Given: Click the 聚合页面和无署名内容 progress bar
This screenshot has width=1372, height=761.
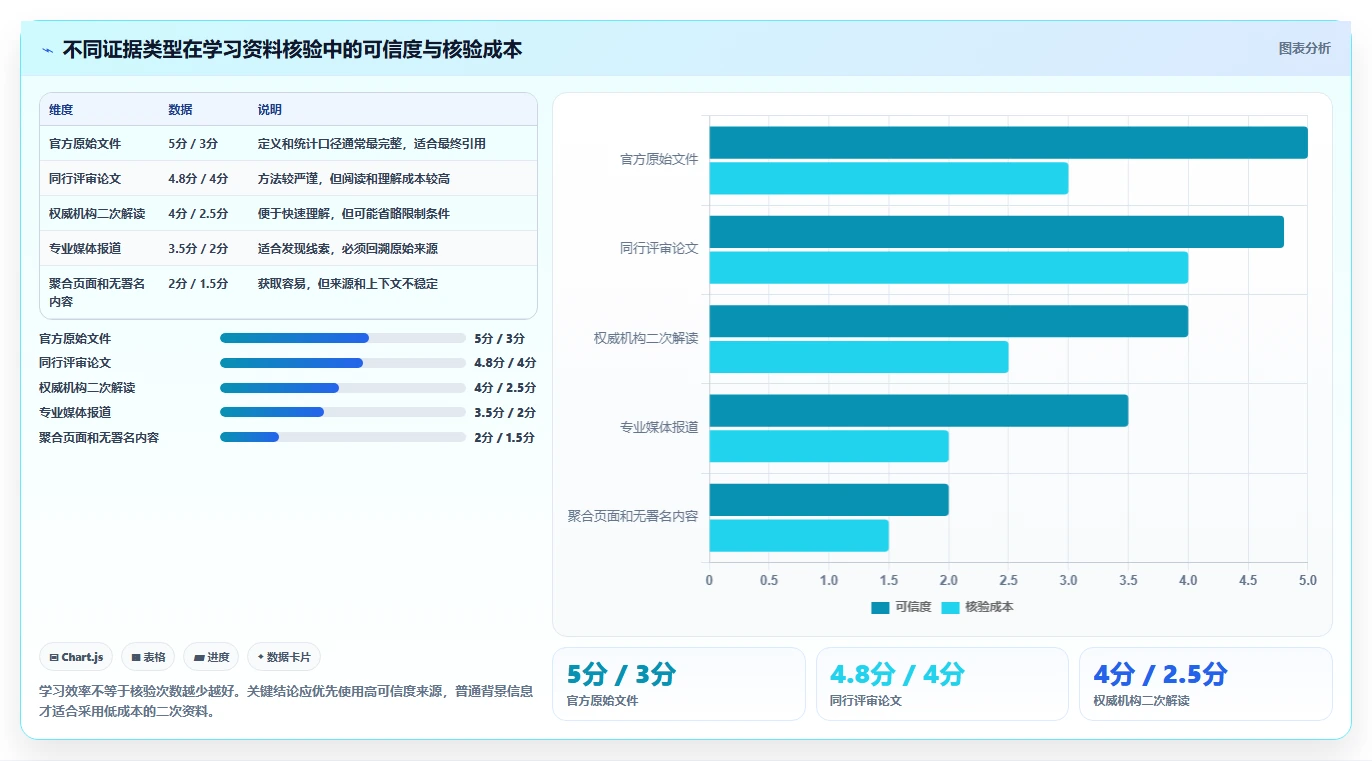Looking at the screenshot, I should point(343,437).
